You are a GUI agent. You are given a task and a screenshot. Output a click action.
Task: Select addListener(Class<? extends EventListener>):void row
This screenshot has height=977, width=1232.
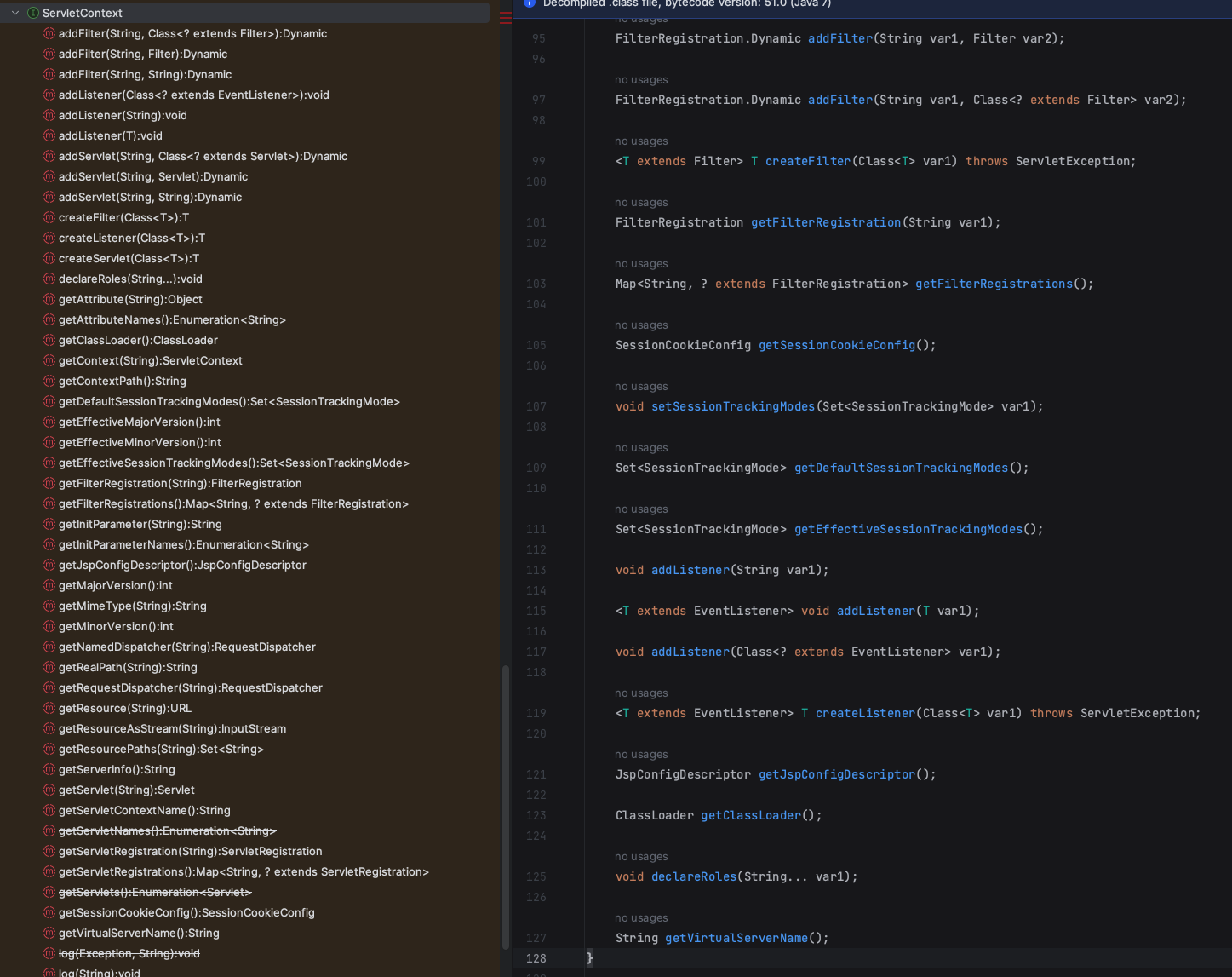[x=194, y=95]
